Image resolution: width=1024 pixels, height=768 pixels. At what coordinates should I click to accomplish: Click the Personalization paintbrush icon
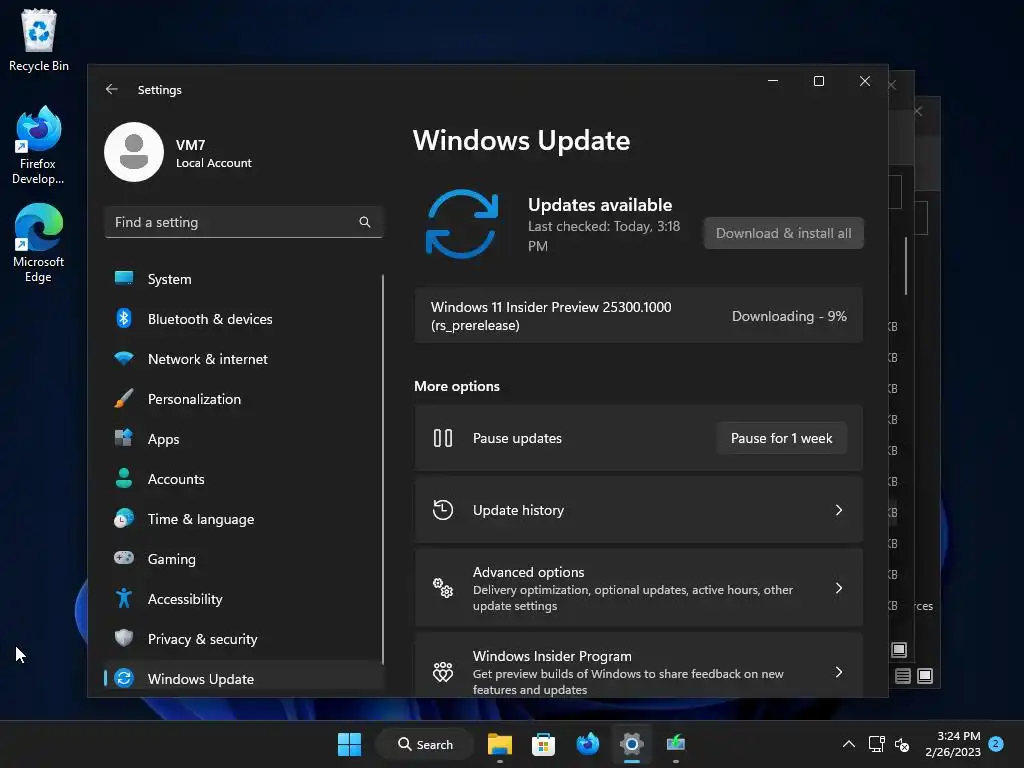[x=124, y=398]
